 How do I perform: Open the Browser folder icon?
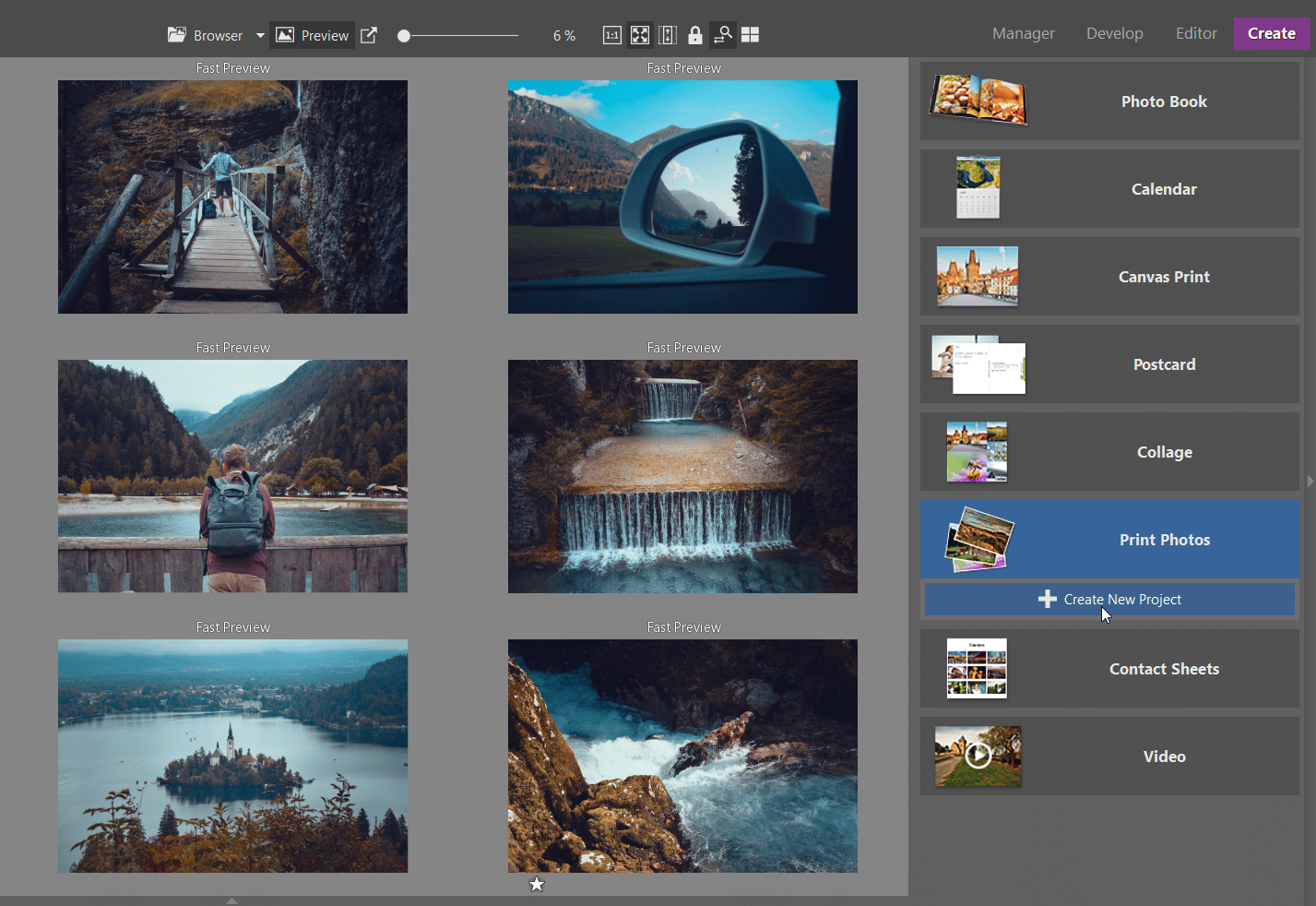[176, 34]
